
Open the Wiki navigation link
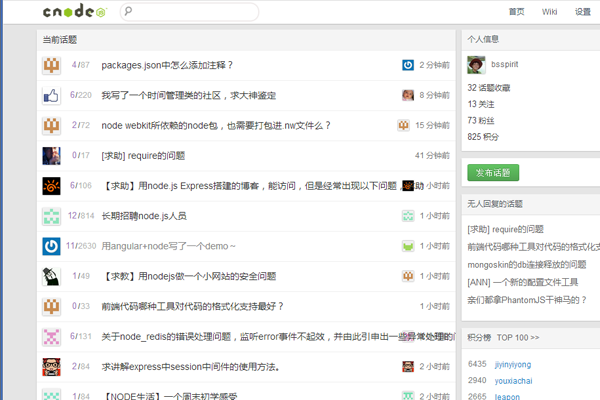tap(549, 12)
